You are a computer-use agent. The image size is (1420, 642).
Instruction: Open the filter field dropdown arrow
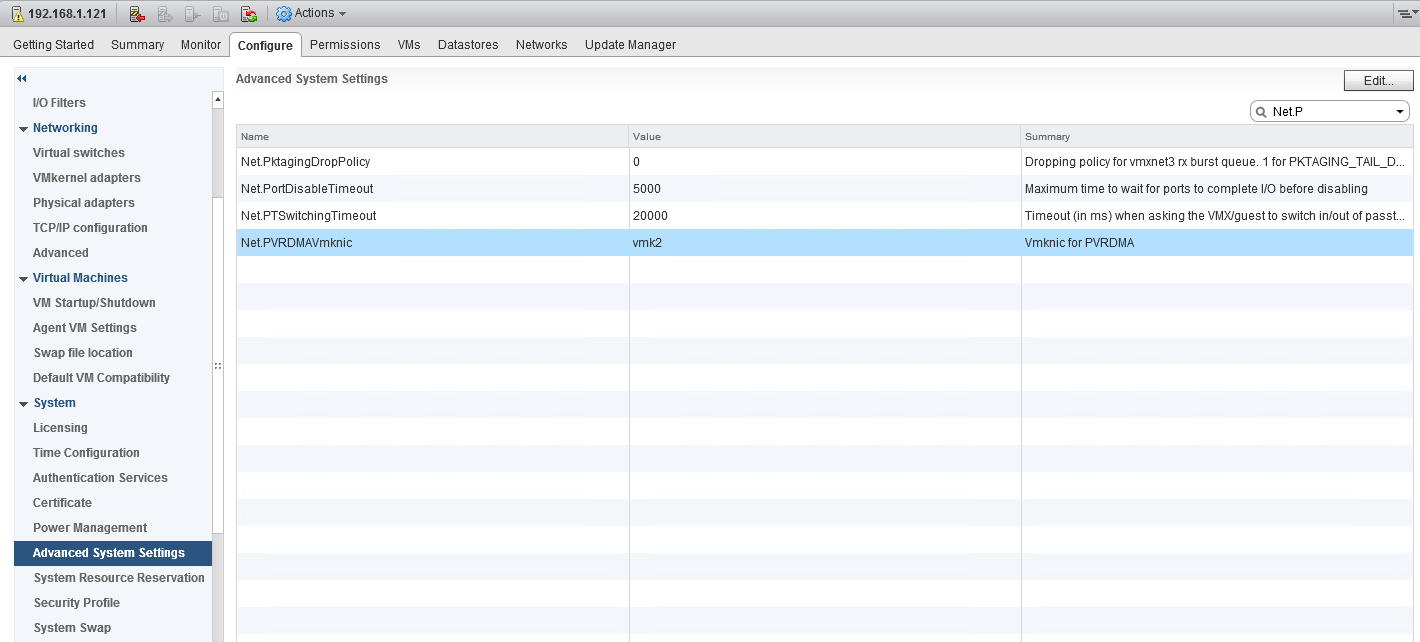pos(1400,112)
